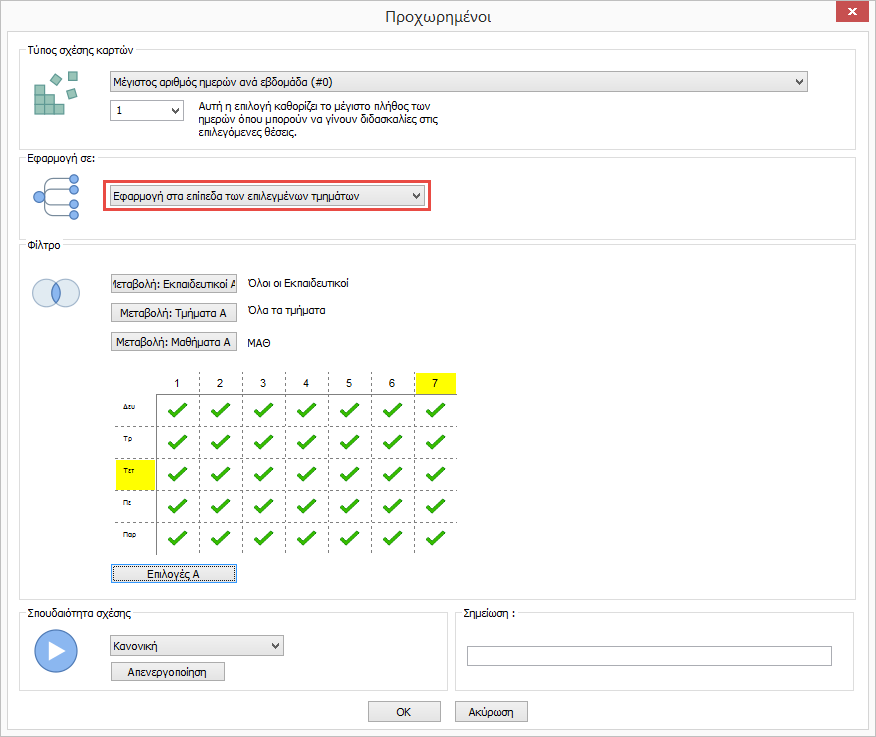Image resolution: width=876 pixels, height=737 pixels.
Task: Open the number dropdown showing 1
Action: tap(146, 110)
